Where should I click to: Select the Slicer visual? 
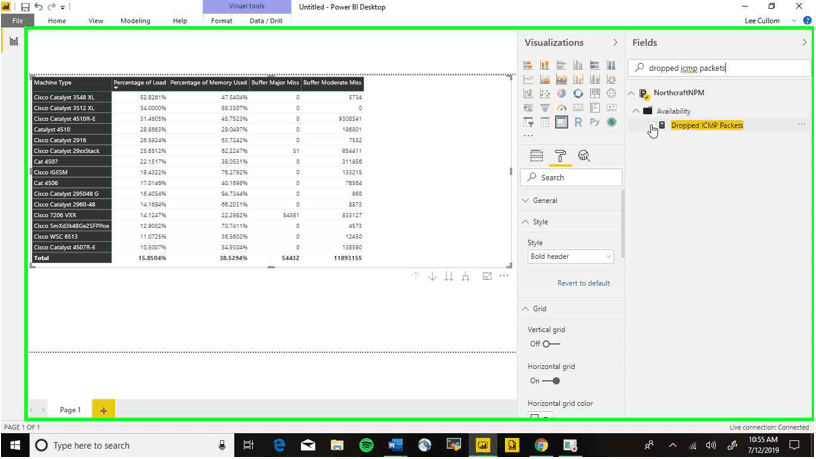click(528, 122)
